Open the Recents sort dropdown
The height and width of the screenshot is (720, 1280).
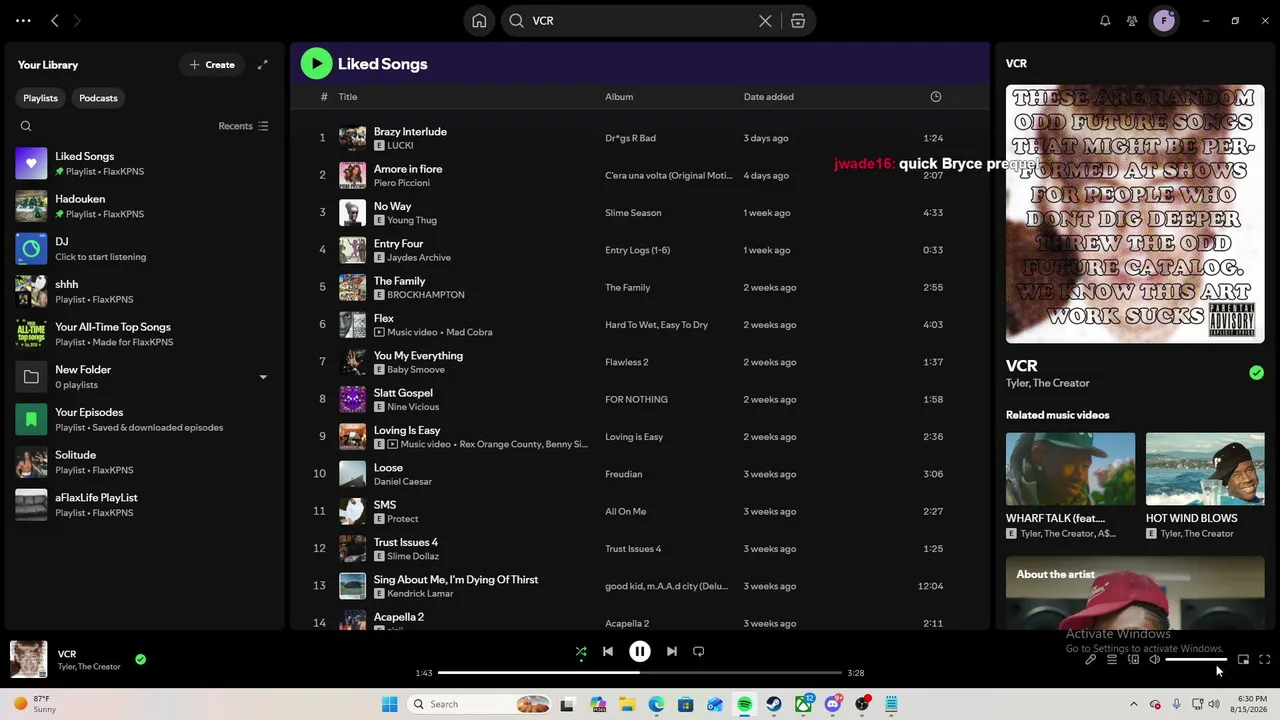[244, 126]
